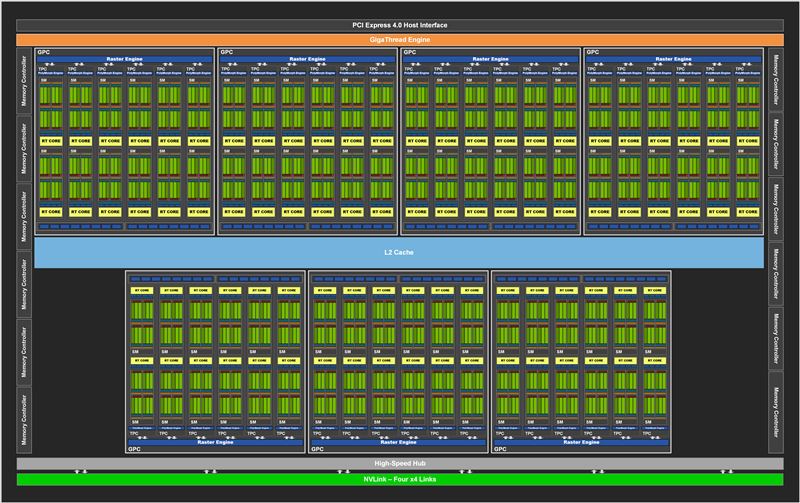This screenshot has width=800, height=503.
Task: Select Raster Engine in the bottom-middle GPC
Action: [398, 442]
